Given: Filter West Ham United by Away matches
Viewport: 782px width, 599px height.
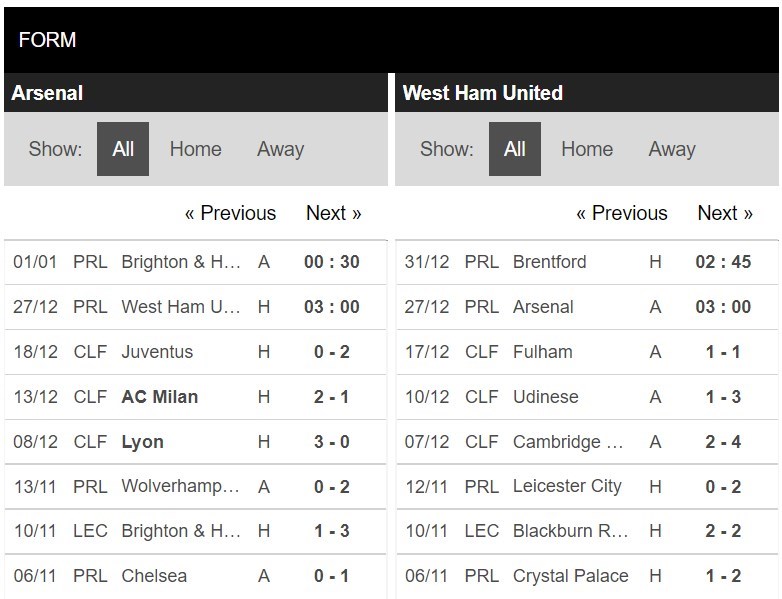Looking at the screenshot, I should [x=672, y=149].
